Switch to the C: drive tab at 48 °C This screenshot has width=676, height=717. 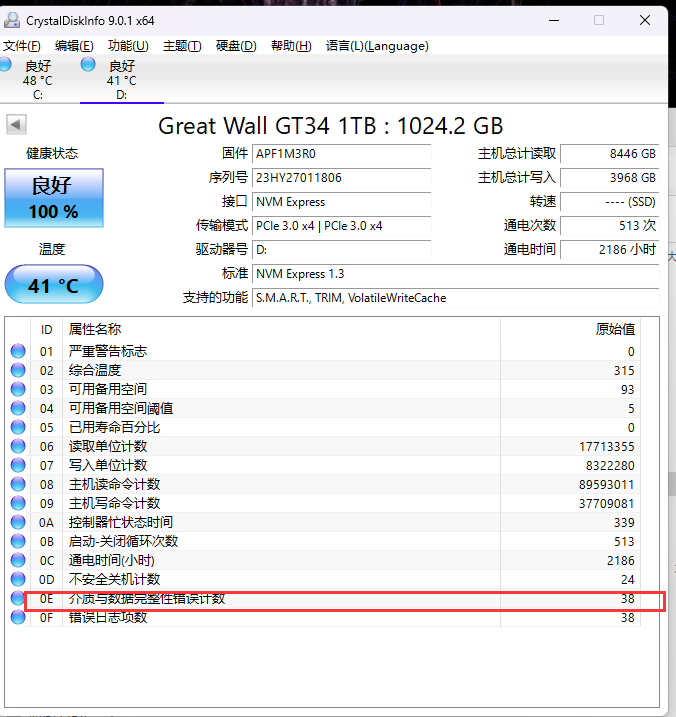click(x=38, y=80)
